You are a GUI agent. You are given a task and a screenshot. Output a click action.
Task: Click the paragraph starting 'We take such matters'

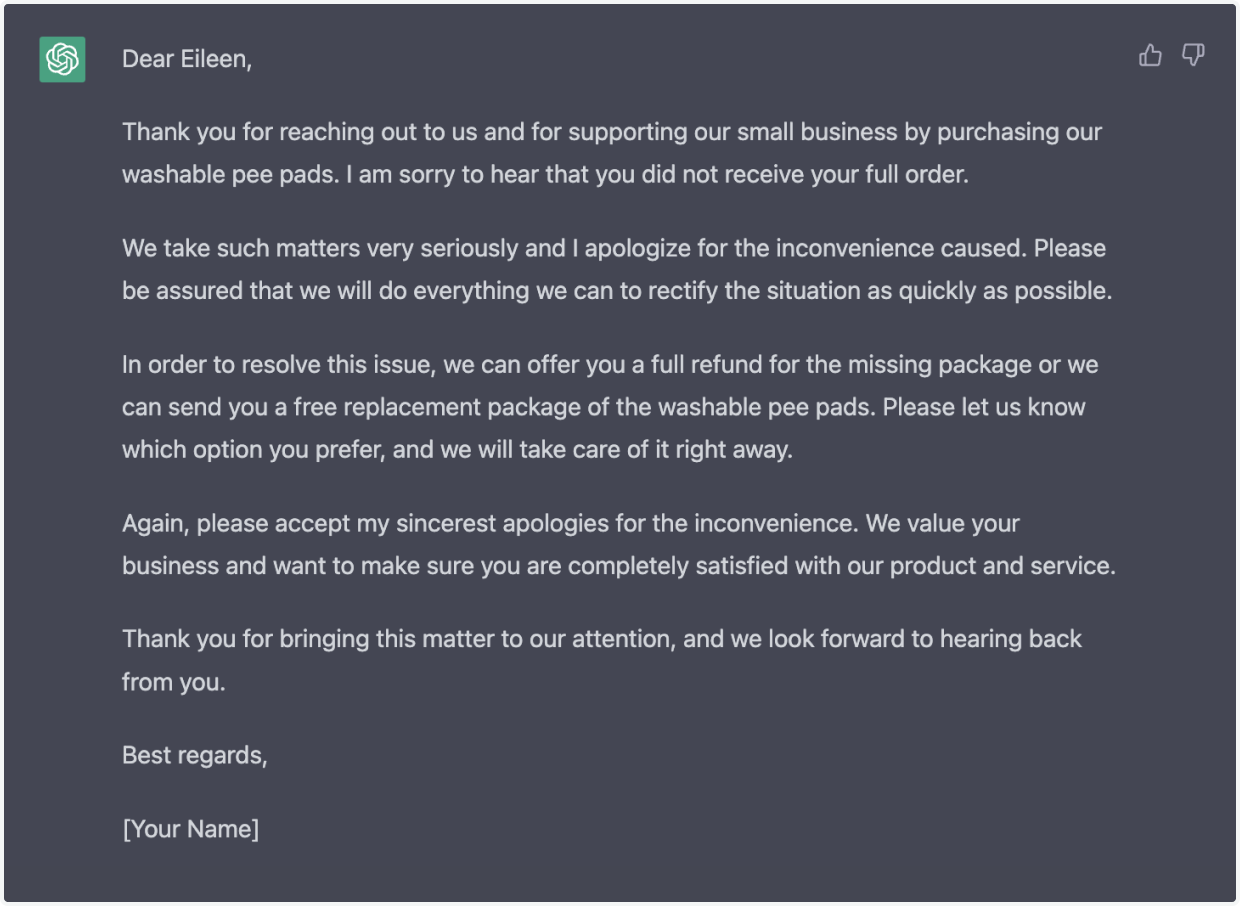(x=617, y=269)
